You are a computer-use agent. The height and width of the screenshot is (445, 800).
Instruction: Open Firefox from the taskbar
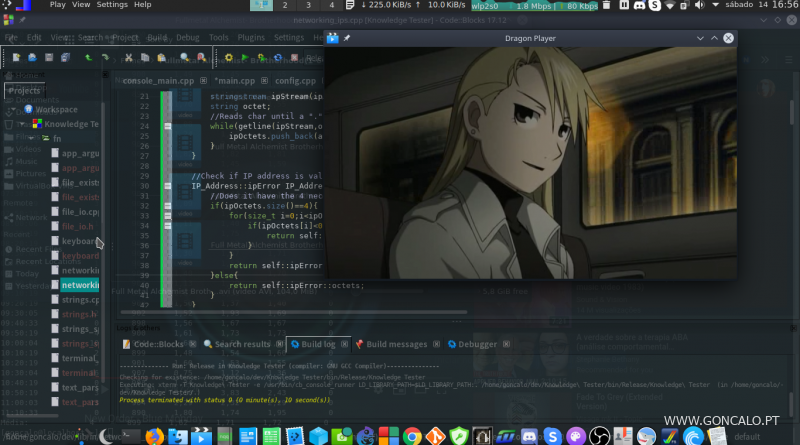[x=154, y=436]
